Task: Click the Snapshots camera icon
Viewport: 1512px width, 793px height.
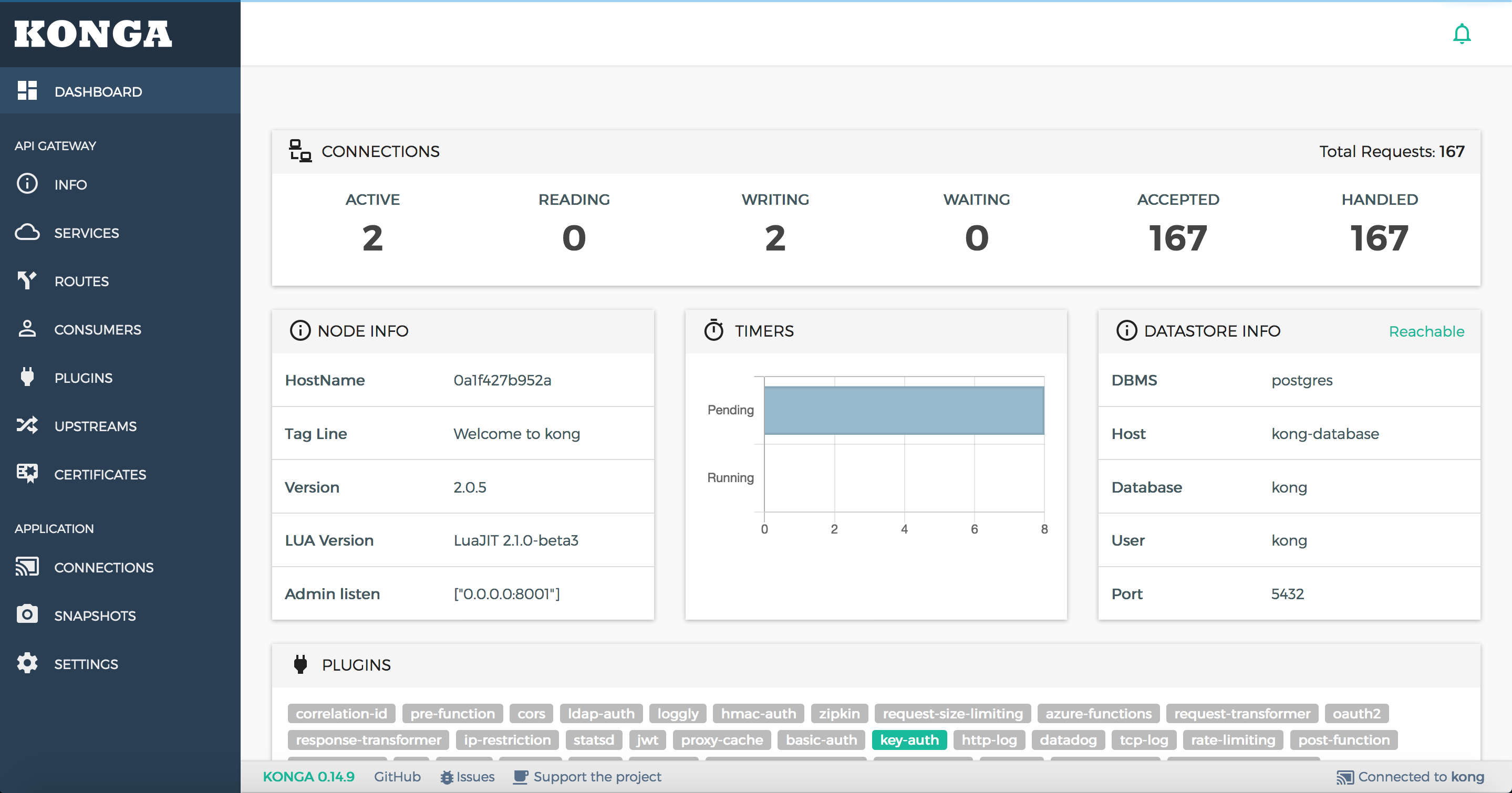Action: click(x=27, y=614)
